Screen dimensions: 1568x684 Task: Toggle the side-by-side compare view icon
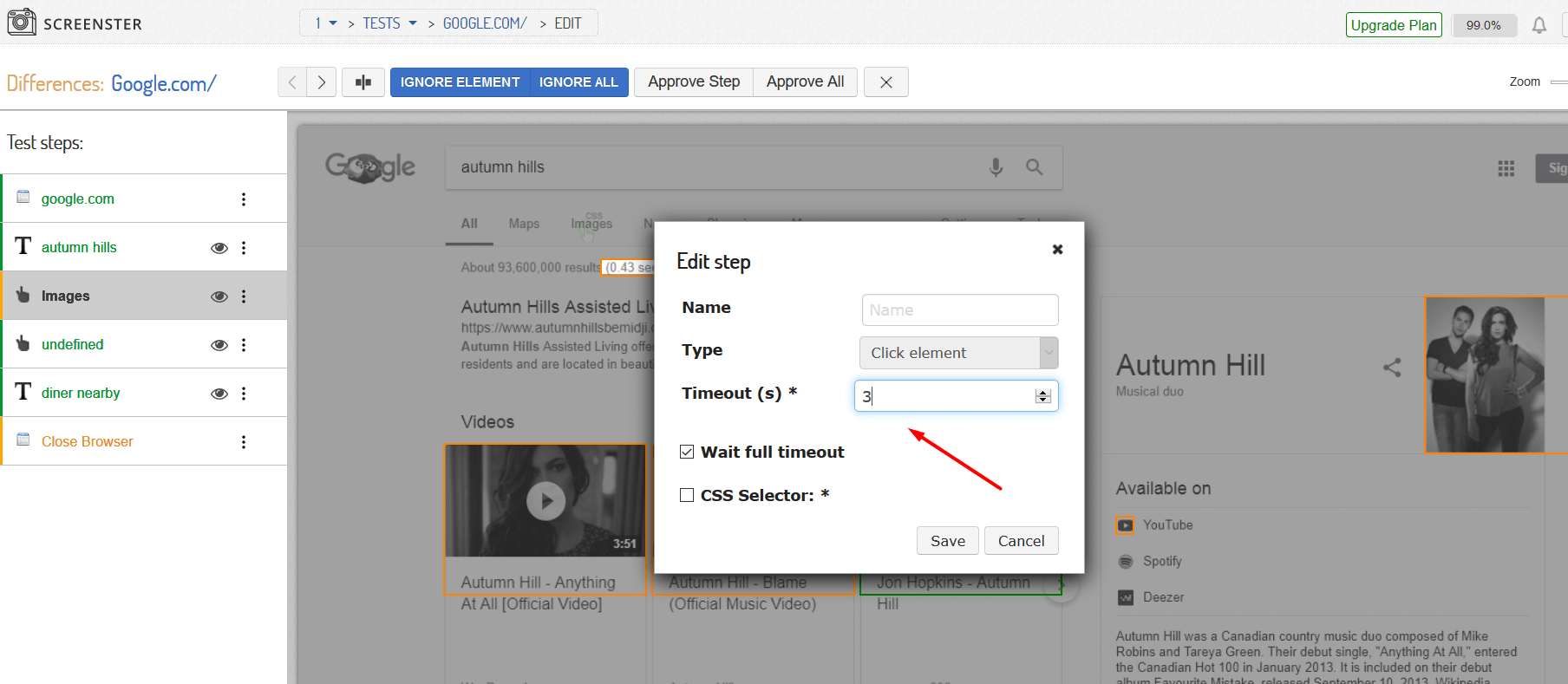[x=363, y=82]
